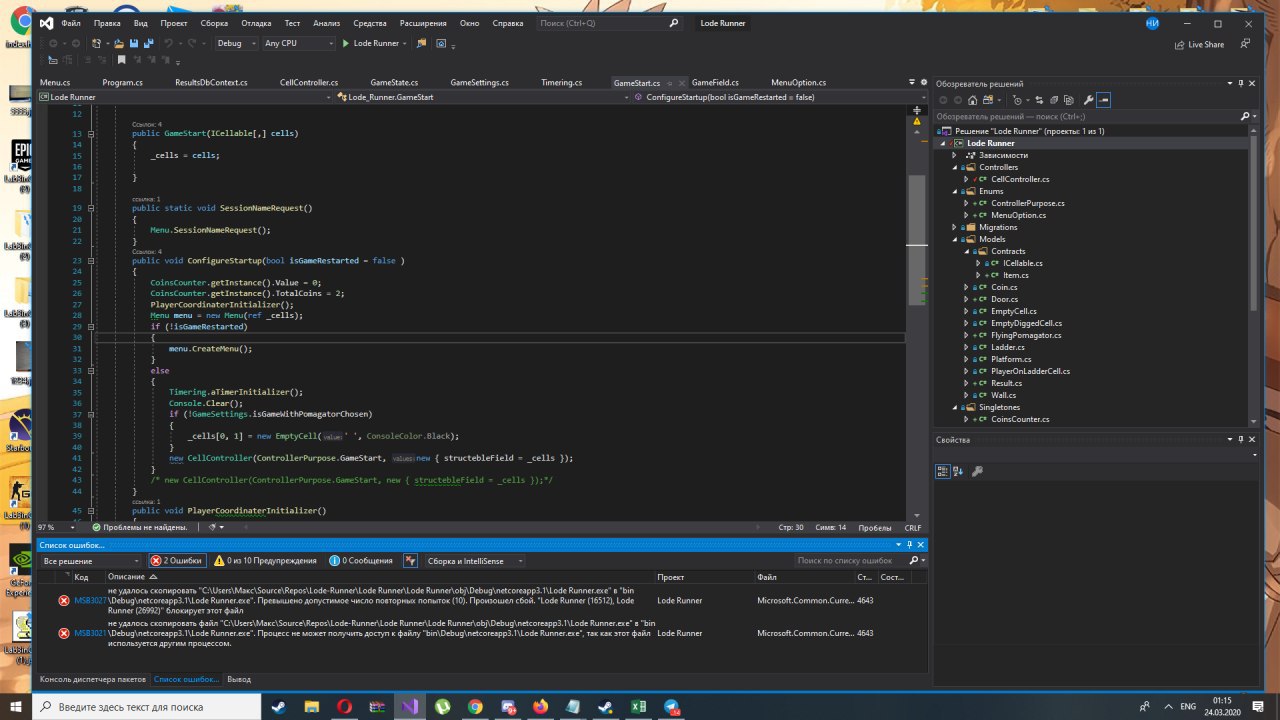Click the Save file toolbar icon

tap(133, 43)
